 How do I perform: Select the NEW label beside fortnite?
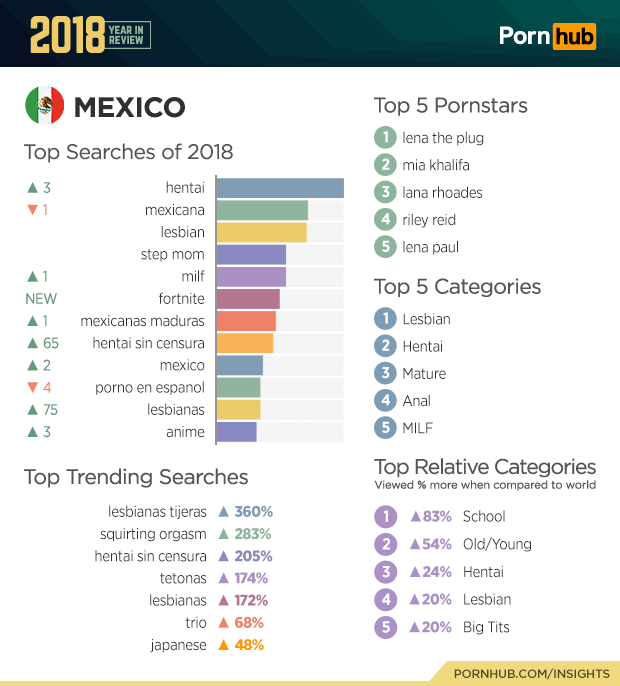40,299
